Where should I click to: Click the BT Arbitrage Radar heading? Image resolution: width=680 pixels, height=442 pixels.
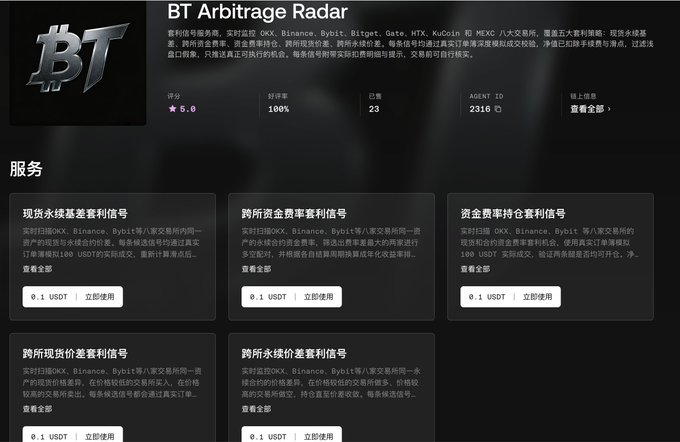(x=258, y=12)
